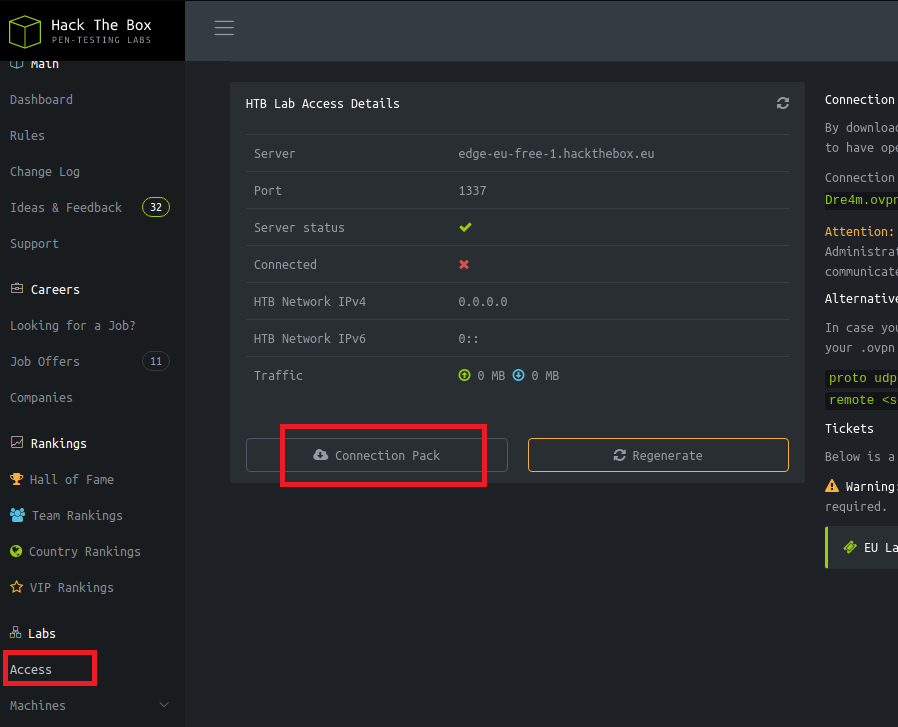Open the Support page
The height and width of the screenshot is (727, 898).
click(34, 243)
